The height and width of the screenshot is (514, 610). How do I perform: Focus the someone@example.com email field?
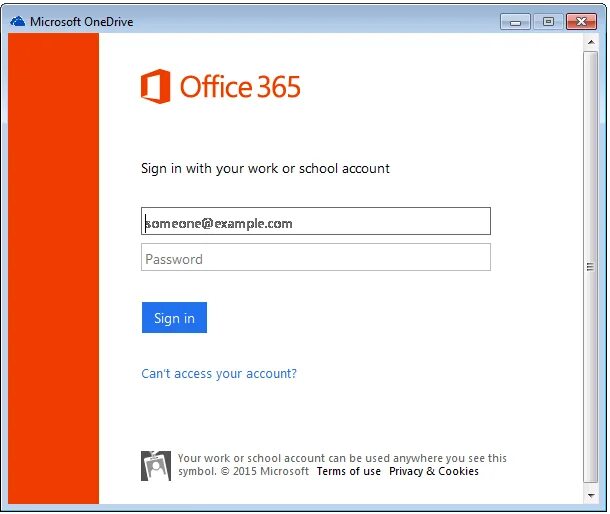tap(316, 221)
